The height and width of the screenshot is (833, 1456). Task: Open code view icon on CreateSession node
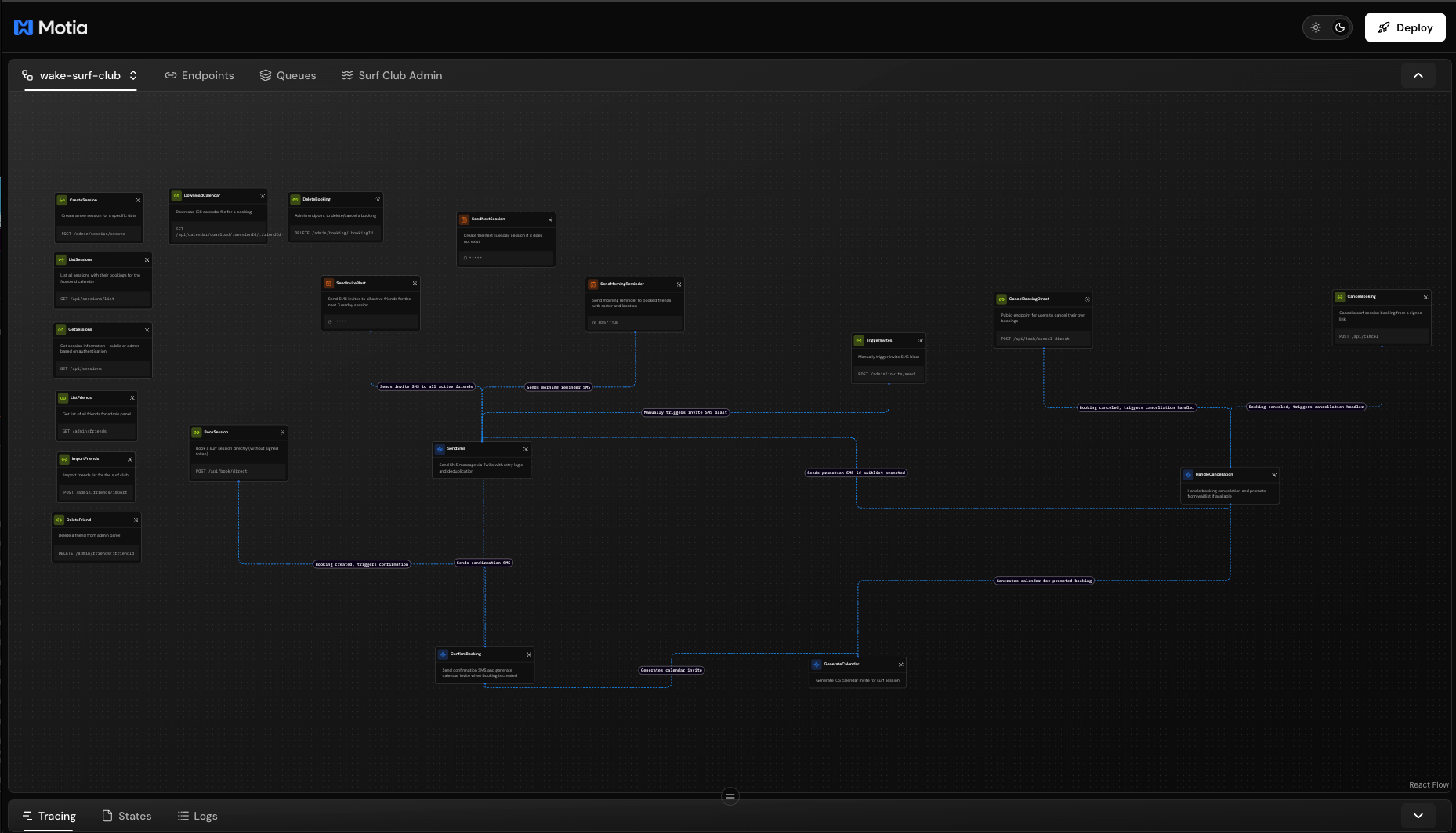[x=139, y=200]
